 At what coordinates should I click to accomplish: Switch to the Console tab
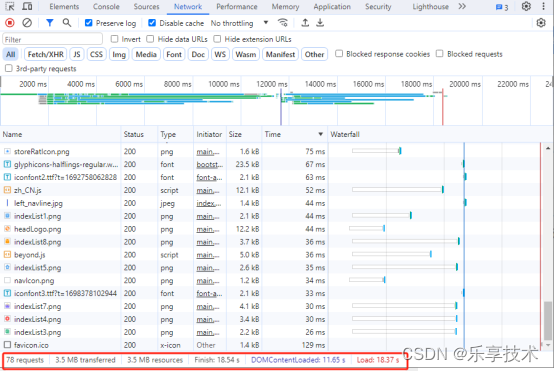click(x=106, y=7)
